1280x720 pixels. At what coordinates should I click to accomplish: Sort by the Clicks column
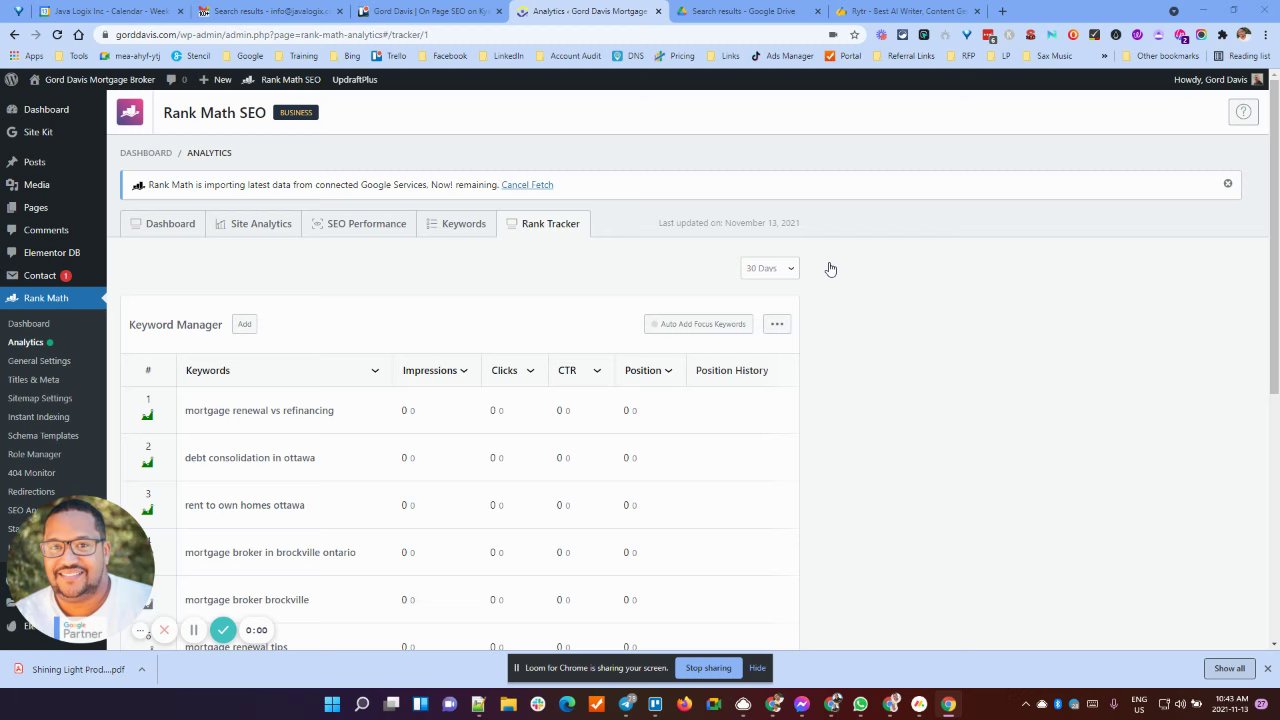point(512,370)
